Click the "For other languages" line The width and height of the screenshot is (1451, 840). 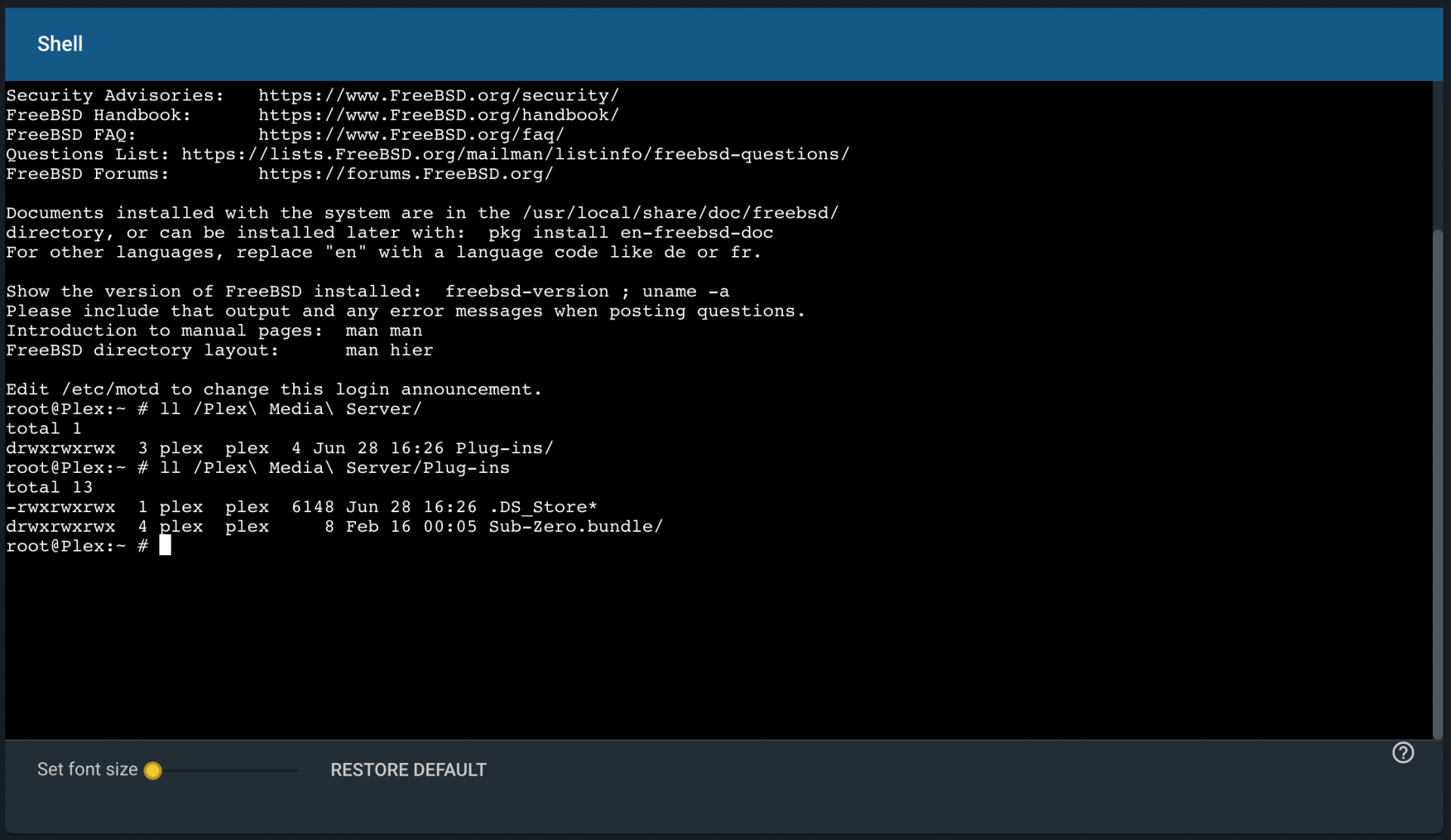click(x=384, y=252)
